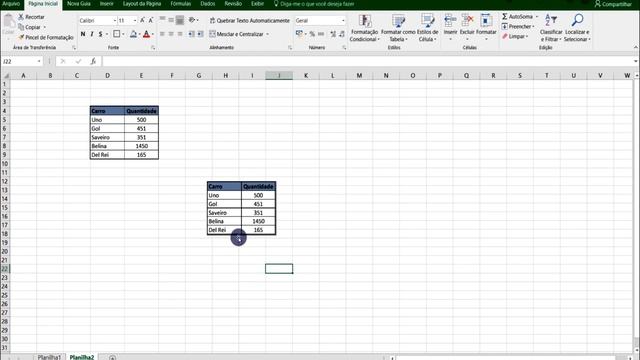640x360 pixels.
Task: Switch to the Inserir ribbon tab
Action: click(x=107, y=4)
